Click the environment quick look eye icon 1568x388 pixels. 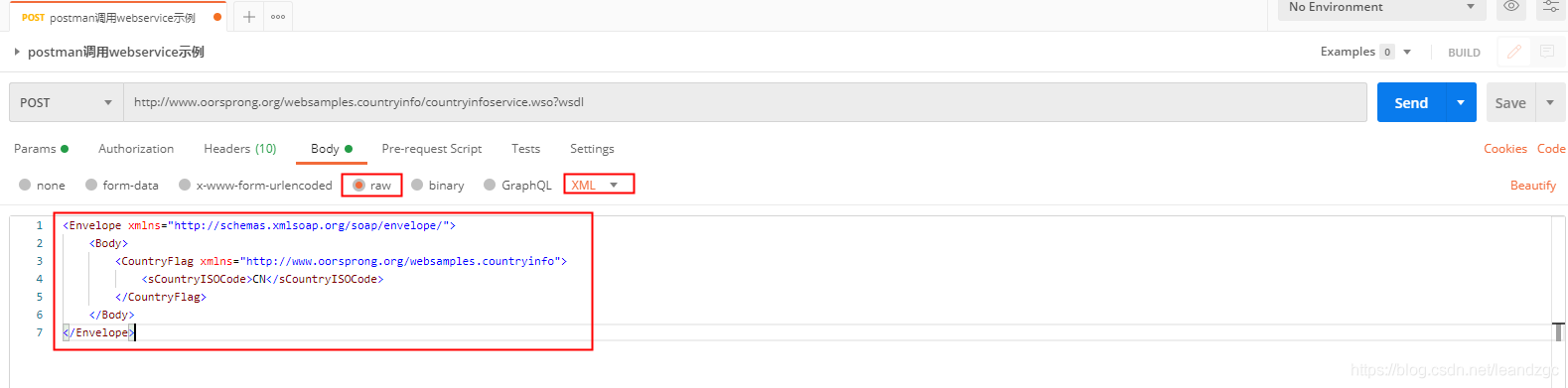tap(1511, 7)
